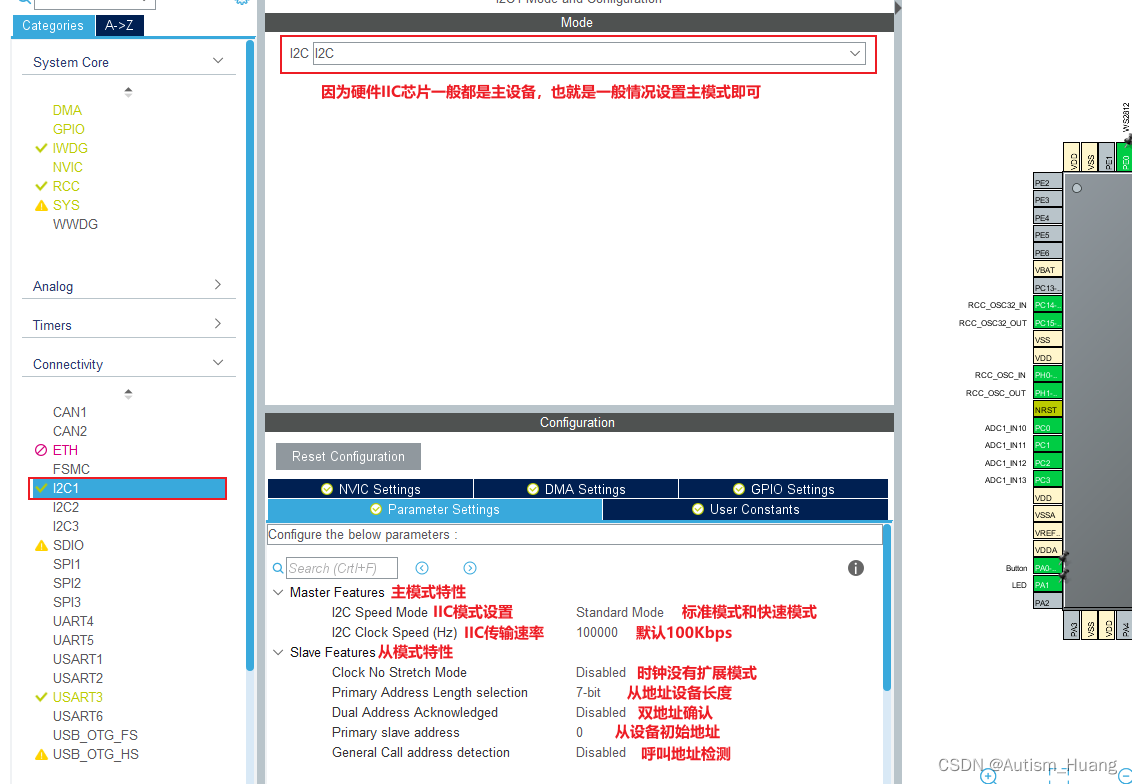Open the GPIO Settings tab

point(783,489)
